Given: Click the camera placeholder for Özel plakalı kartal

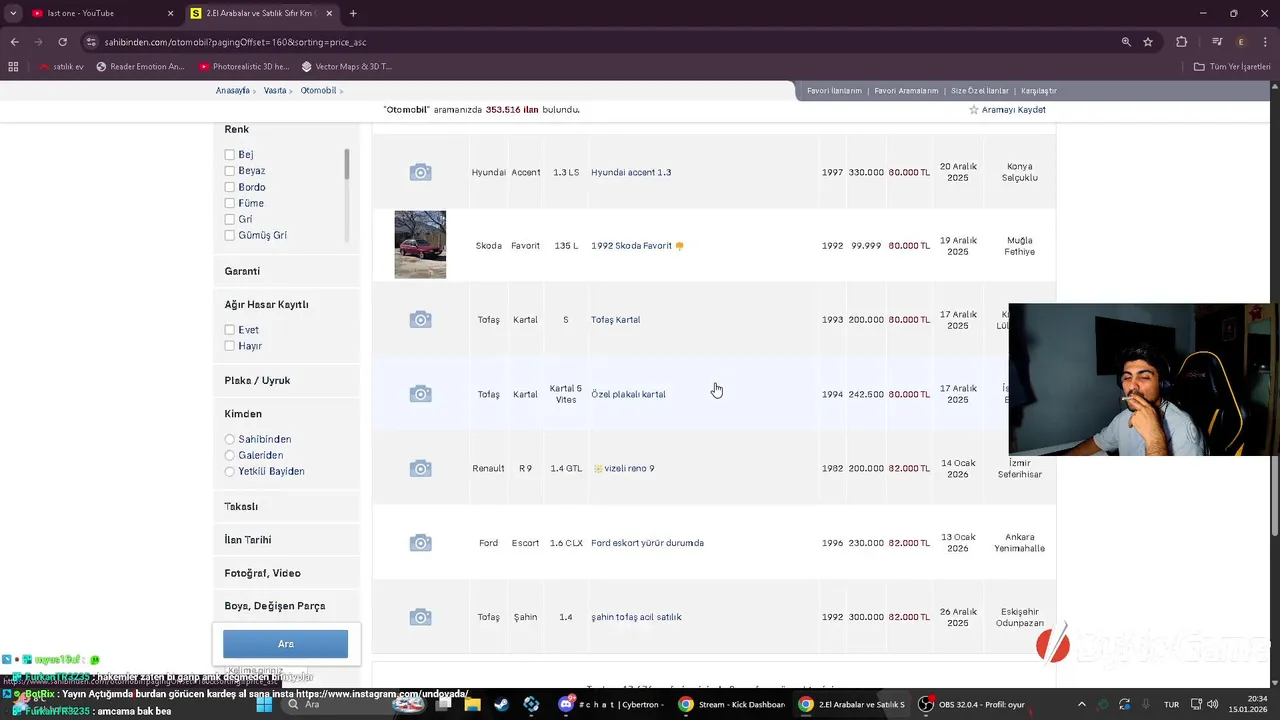Looking at the screenshot, I should 420,394.
